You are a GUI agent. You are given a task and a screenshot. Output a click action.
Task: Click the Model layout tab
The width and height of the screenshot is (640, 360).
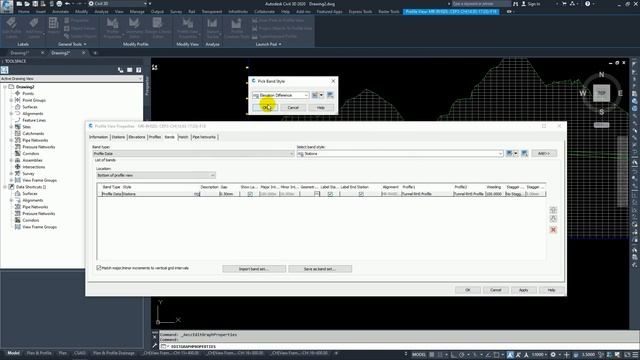[x=13, y=353]
